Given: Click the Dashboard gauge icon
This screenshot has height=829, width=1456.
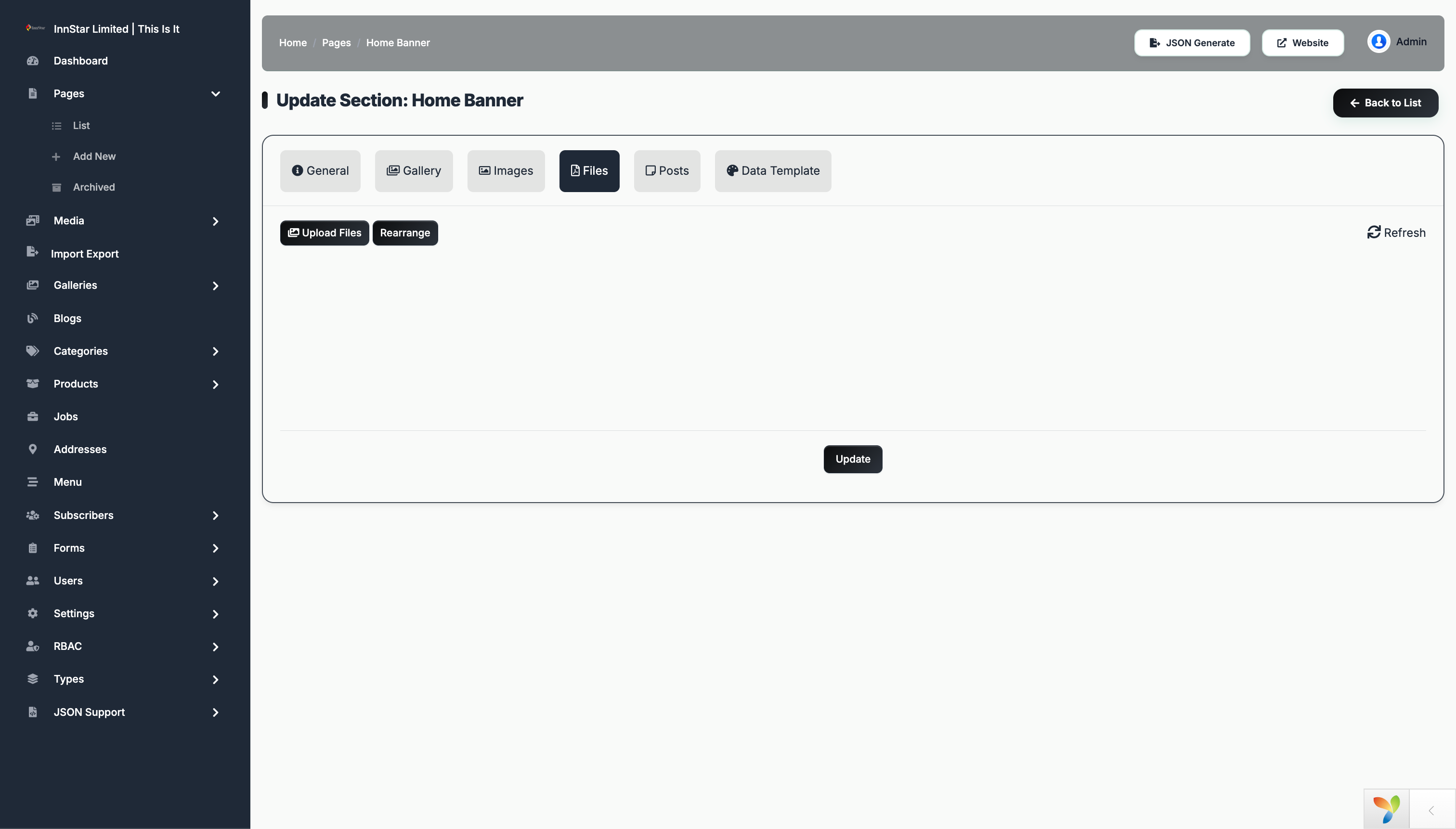Looking at the screenshot, I should pos(32,60).
